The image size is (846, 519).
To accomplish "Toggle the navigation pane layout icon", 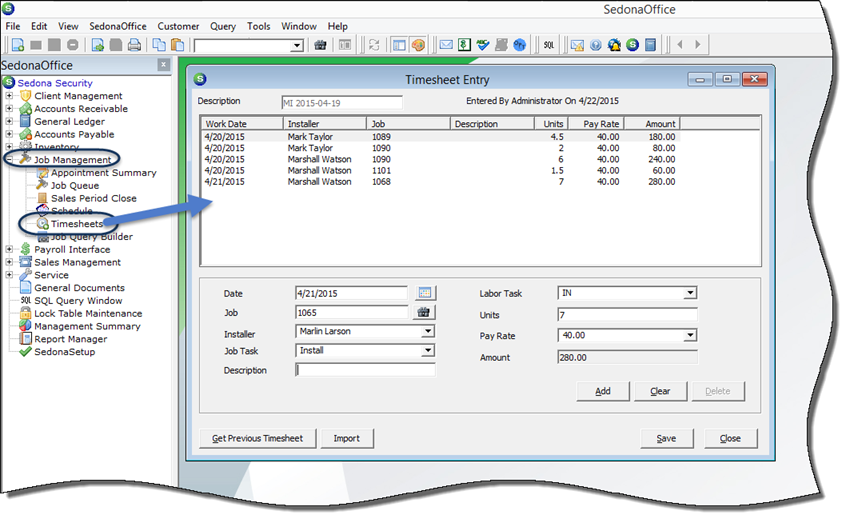I will click(399, 45).
